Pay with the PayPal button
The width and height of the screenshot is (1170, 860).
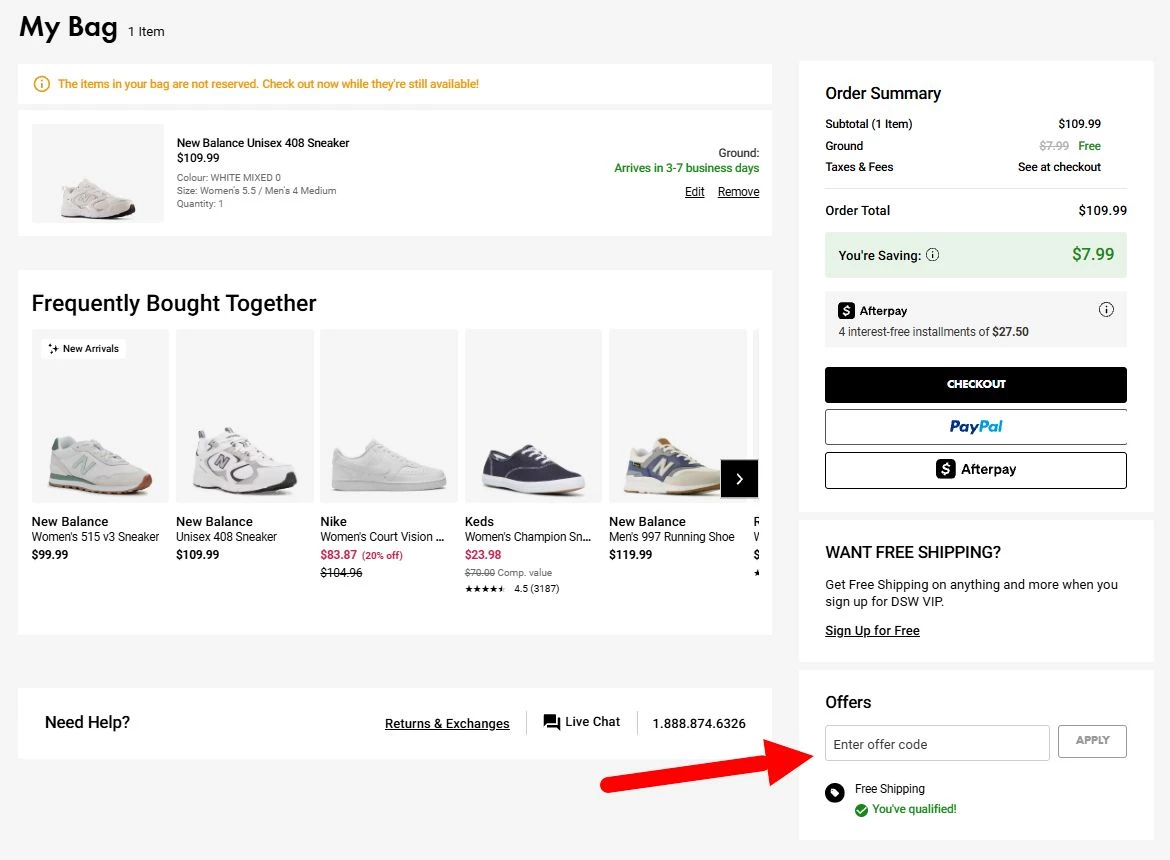point(976,427)
